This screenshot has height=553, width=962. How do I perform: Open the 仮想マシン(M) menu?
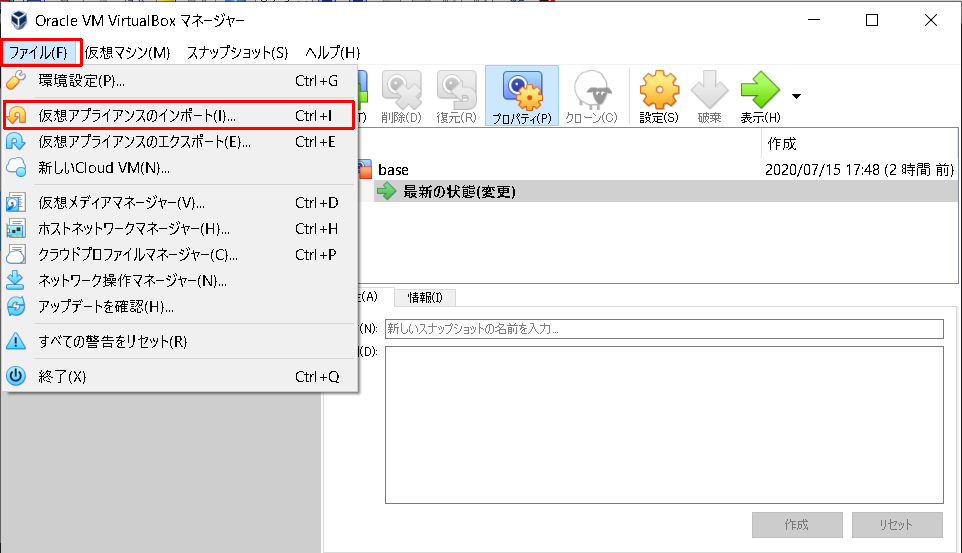click(128, 53)
